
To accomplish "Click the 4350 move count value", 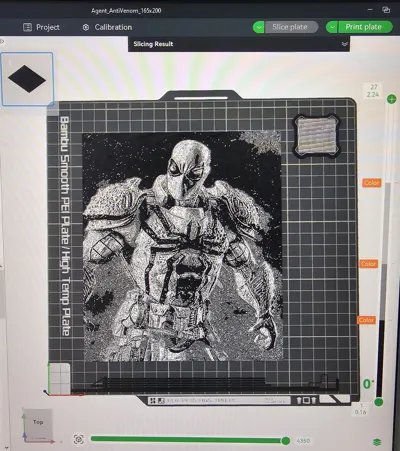I will 303,441.
